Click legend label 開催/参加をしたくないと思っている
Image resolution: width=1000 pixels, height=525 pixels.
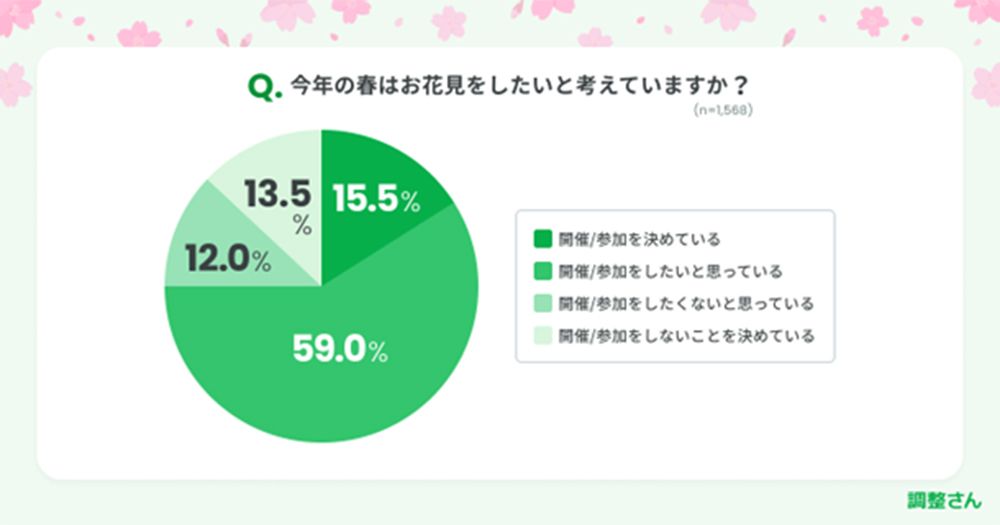pos(687,303)
